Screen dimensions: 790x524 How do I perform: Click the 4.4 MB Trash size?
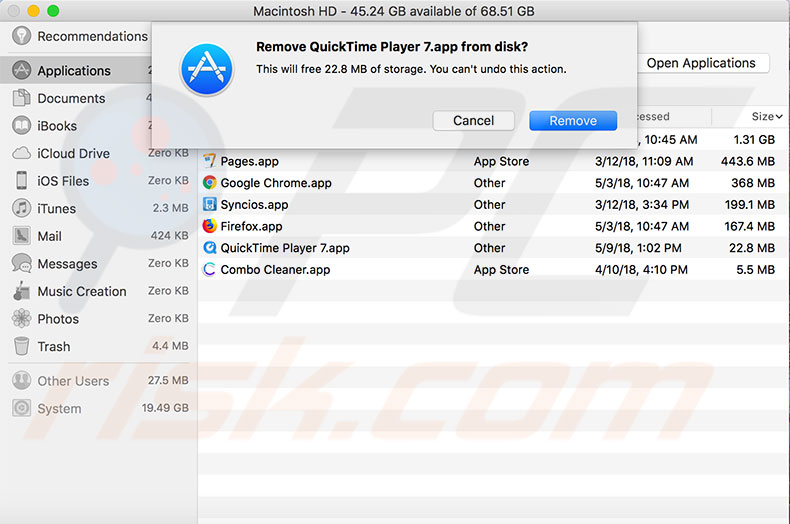point(170,346)
